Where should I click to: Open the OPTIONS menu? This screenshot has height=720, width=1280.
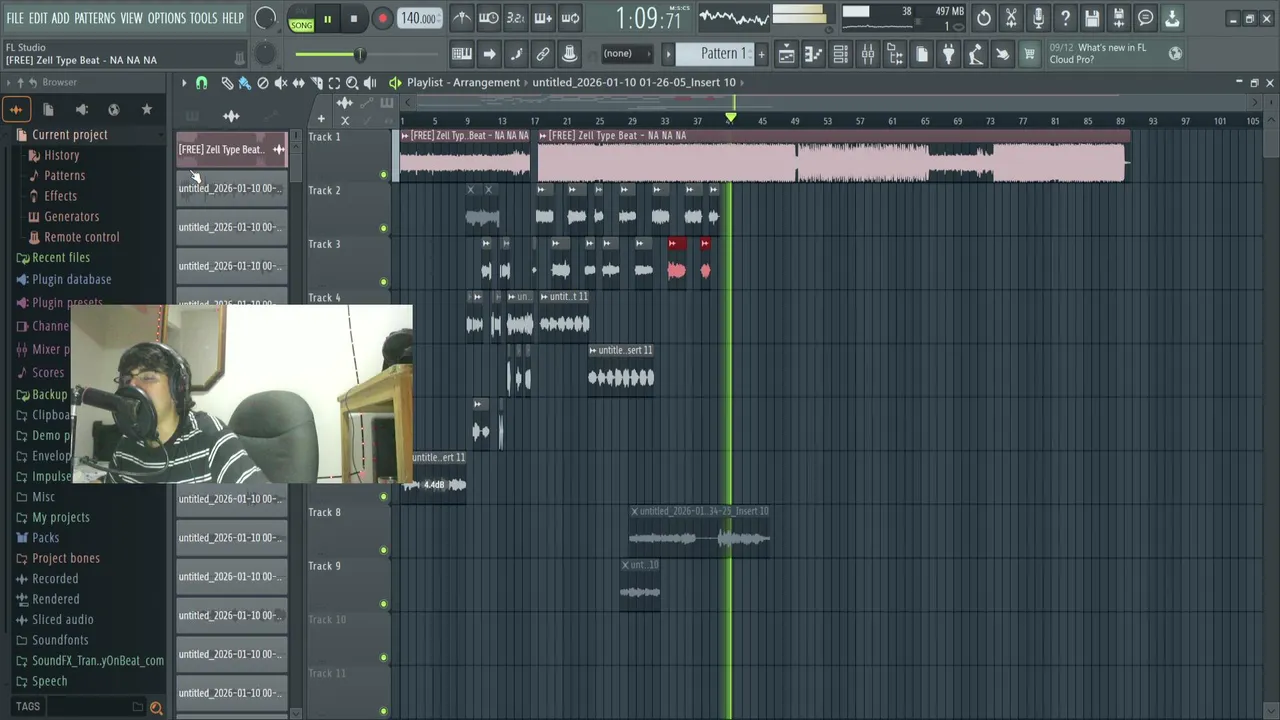[x=167, y=18]
